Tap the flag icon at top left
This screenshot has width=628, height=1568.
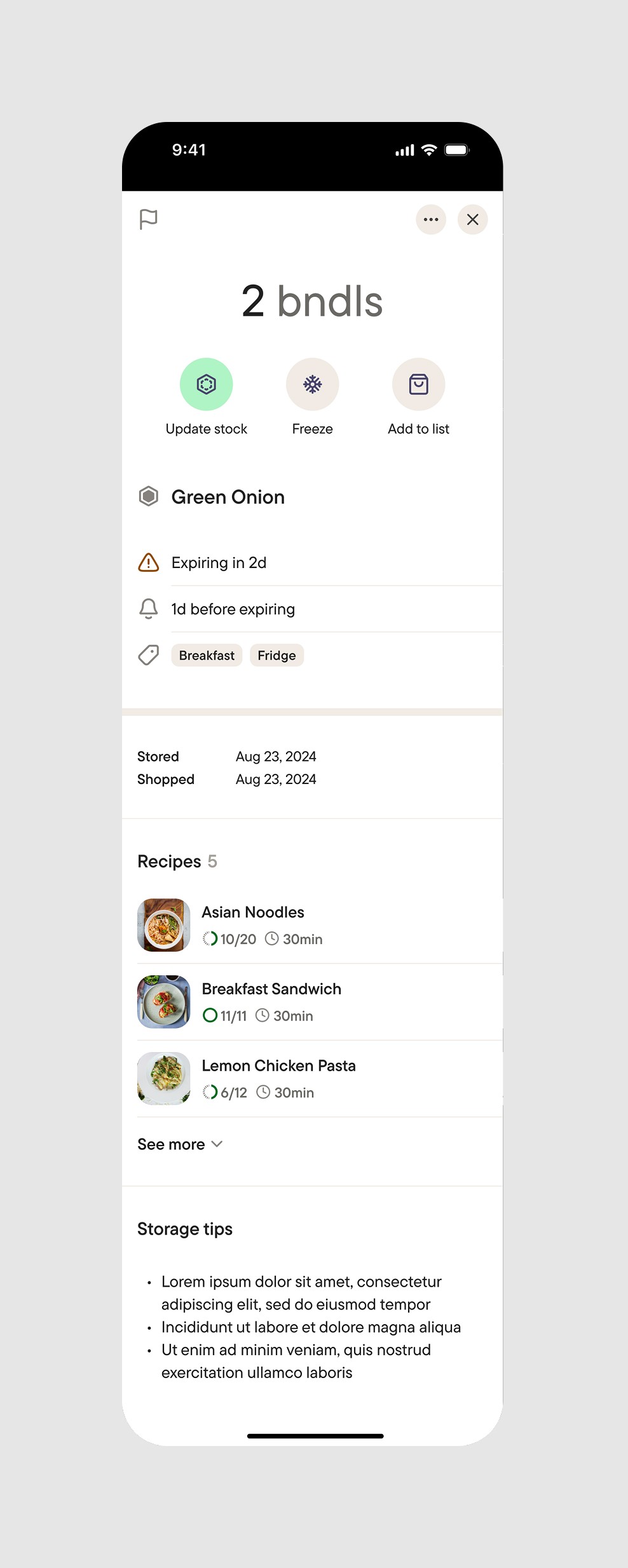coord(148,220)
